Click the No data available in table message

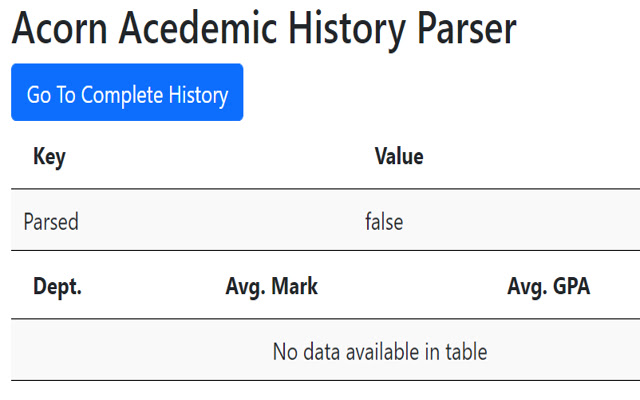tap(380, 352)
